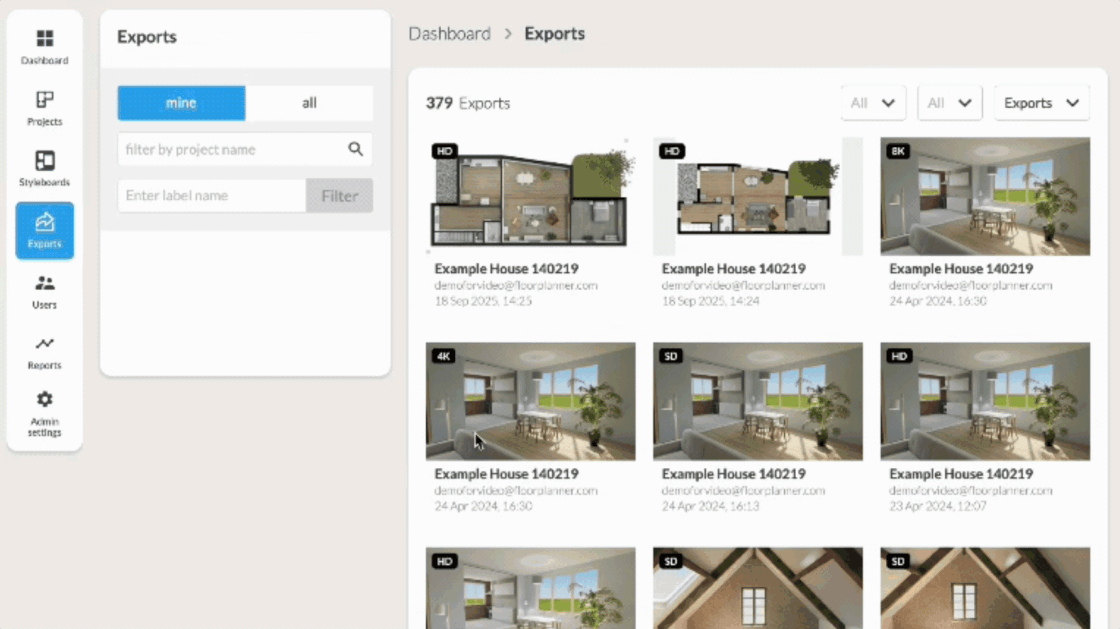Expand the second All dropdown
Screen dimensions: 1120x629
pyautogui.click(x=949, y=103)
